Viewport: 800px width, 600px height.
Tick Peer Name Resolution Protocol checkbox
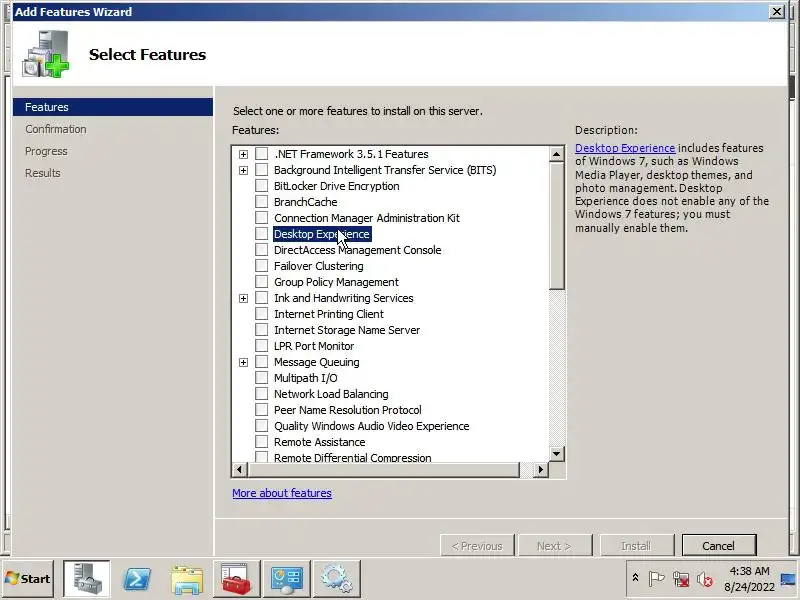pyautogui.click(x=261, y=410)
